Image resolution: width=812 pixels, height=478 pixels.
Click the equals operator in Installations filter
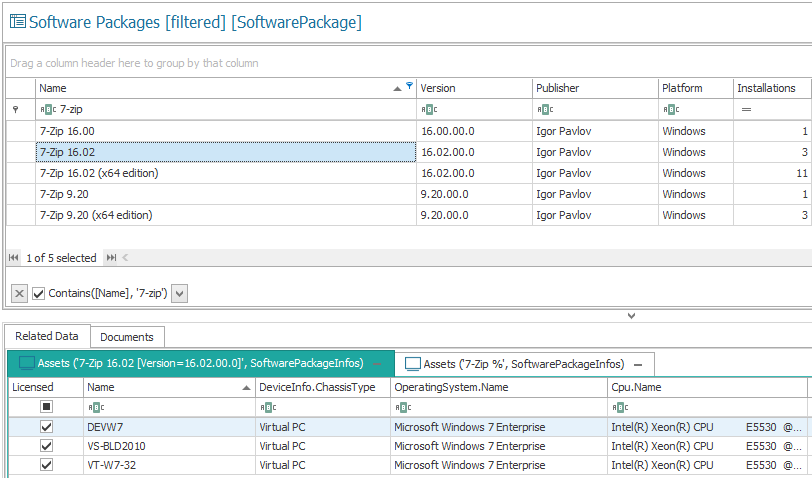(x=746, y=109)
